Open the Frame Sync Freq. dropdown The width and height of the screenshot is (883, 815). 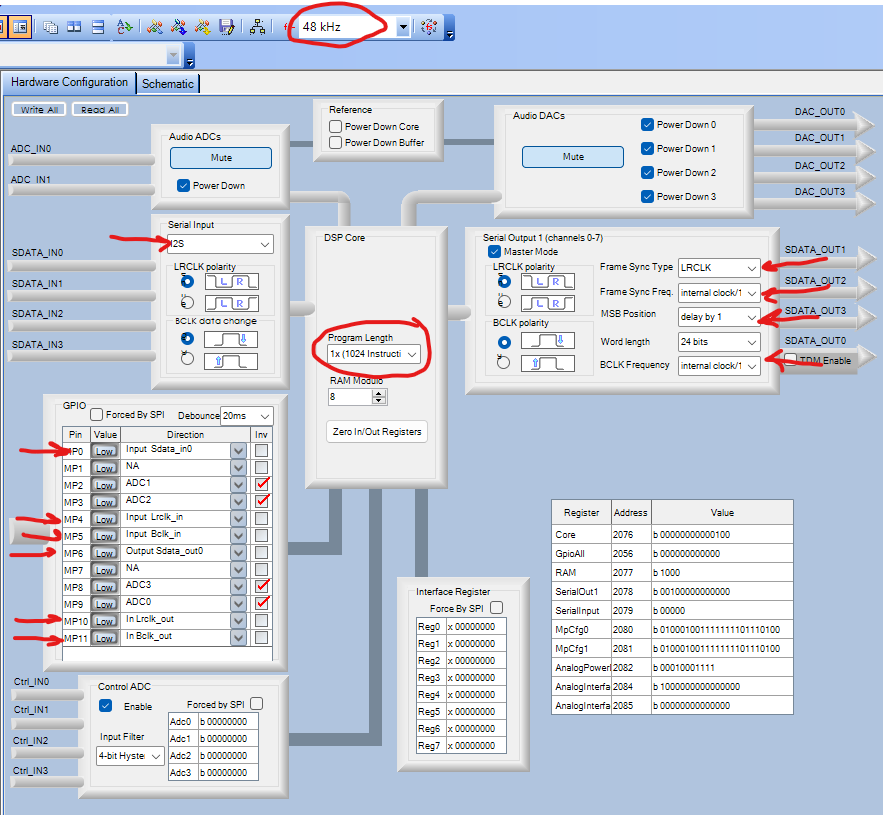pyautogui.click(x=752, y=293)
